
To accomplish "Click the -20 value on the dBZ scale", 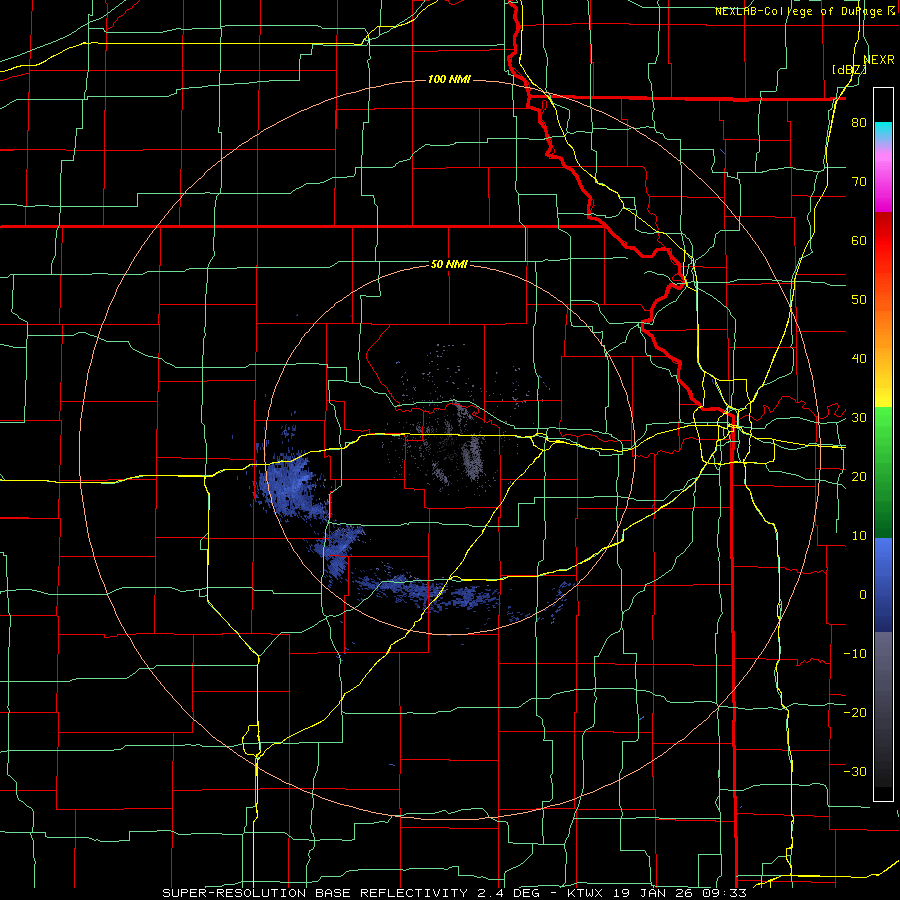I will [x=855, y=712].
